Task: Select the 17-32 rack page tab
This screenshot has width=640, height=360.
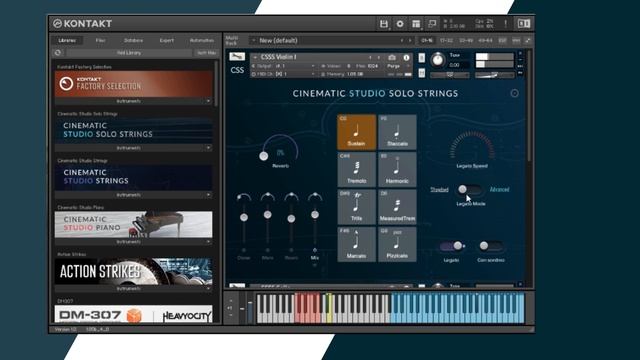Action: pos(446,40)
